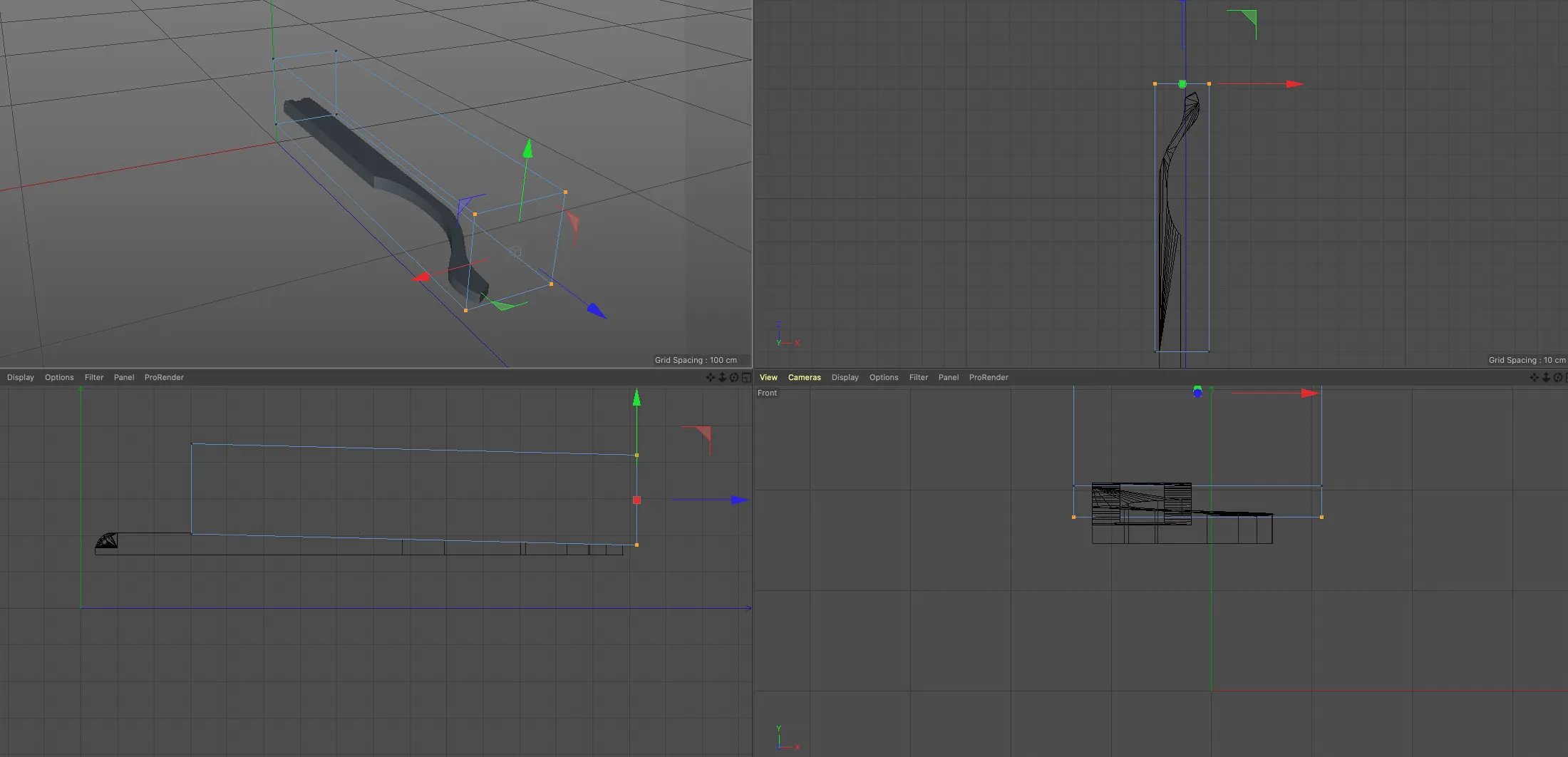The image size is (1568, 757).
Task: Open the Panel menu in the bottom-left viewport
Action: coord(124,378)
